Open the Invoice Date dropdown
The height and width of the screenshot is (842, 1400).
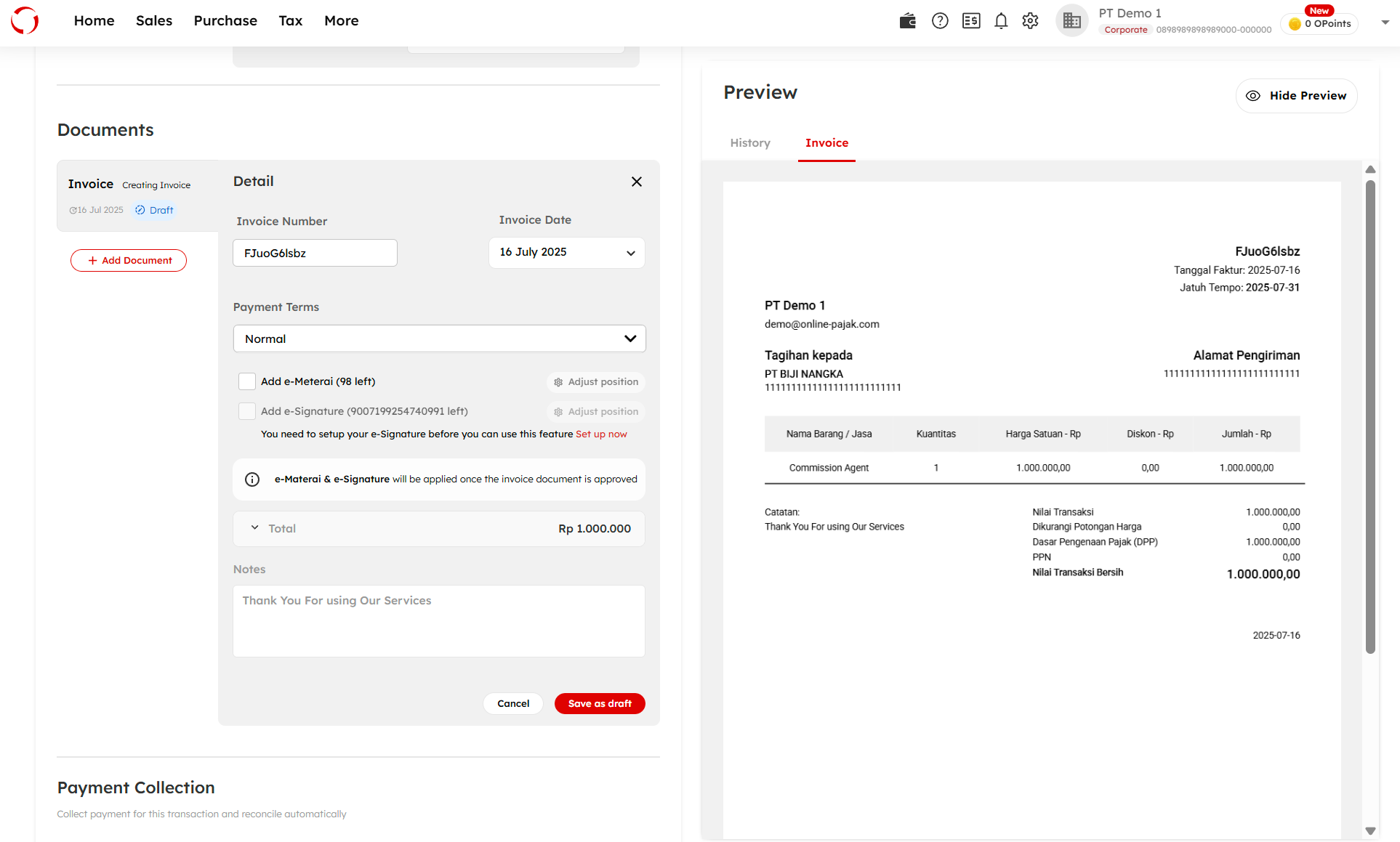click(x=566, y=253)
